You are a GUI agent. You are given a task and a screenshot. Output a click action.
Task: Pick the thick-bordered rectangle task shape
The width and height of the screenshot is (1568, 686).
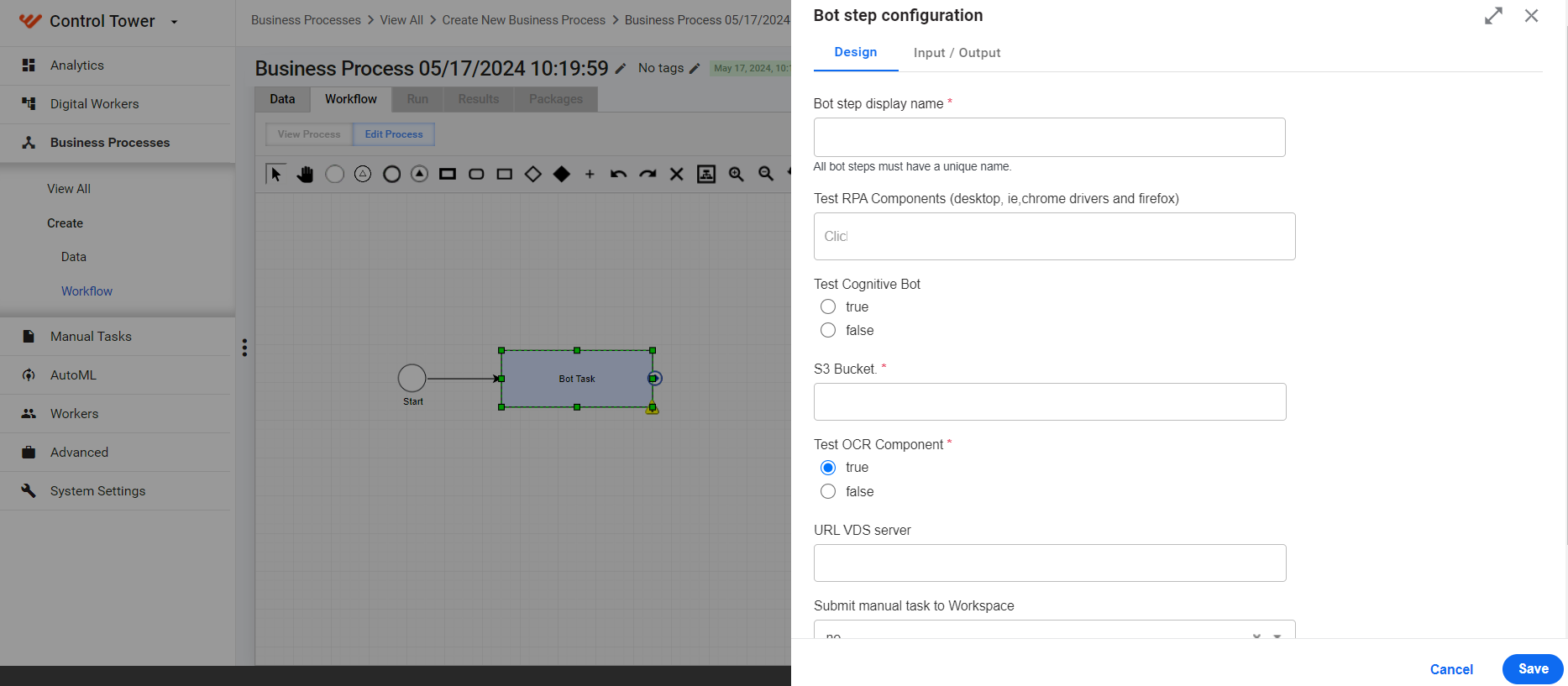pyautogui.click(x=448, y=174)
